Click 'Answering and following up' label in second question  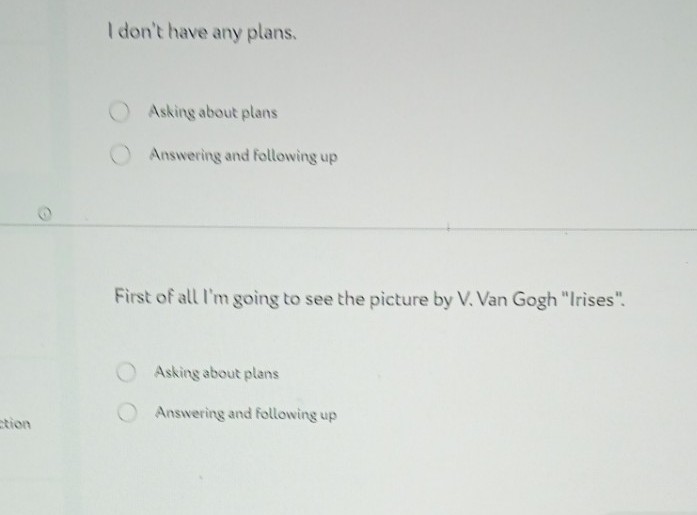click(x=246, y=413)
